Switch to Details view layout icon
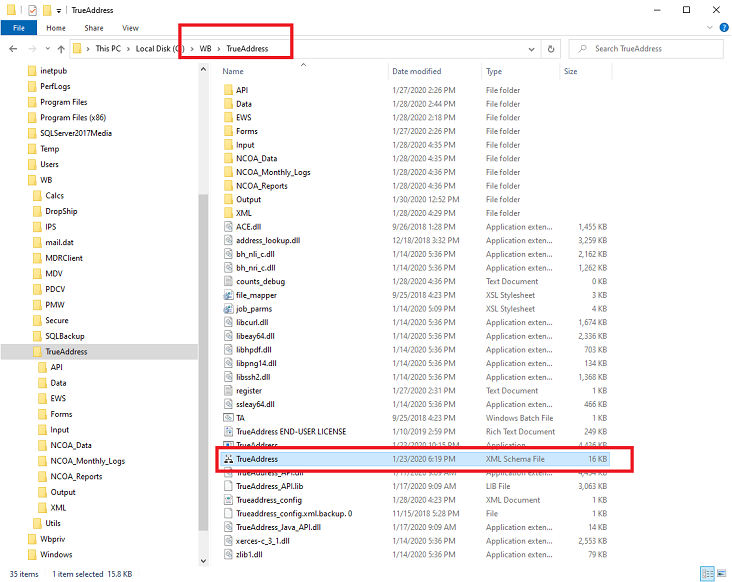Viewport: 732px width, 582px height. coord(708,573)
